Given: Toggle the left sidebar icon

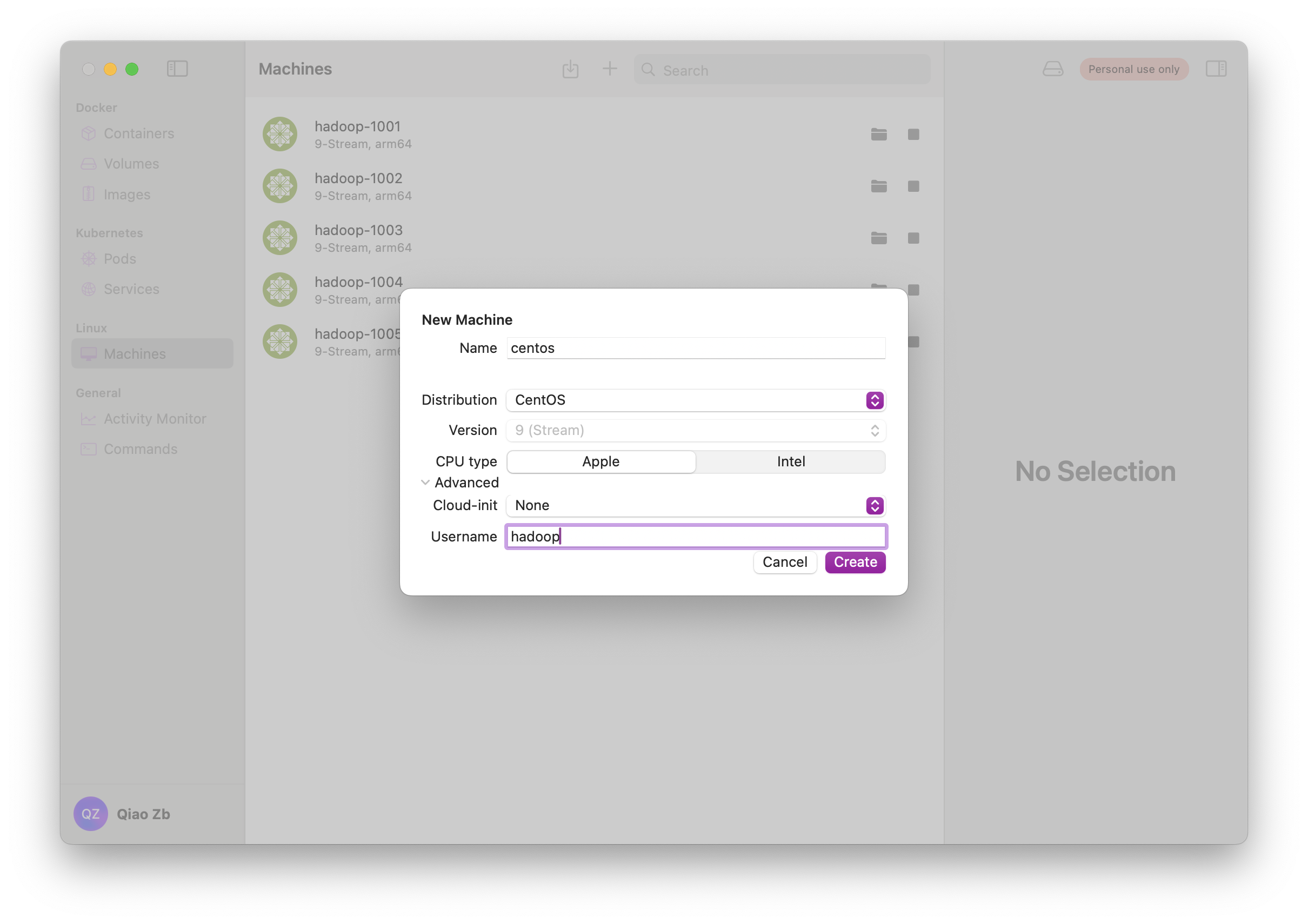Looking at the screenshot, I should pos(177,69).
